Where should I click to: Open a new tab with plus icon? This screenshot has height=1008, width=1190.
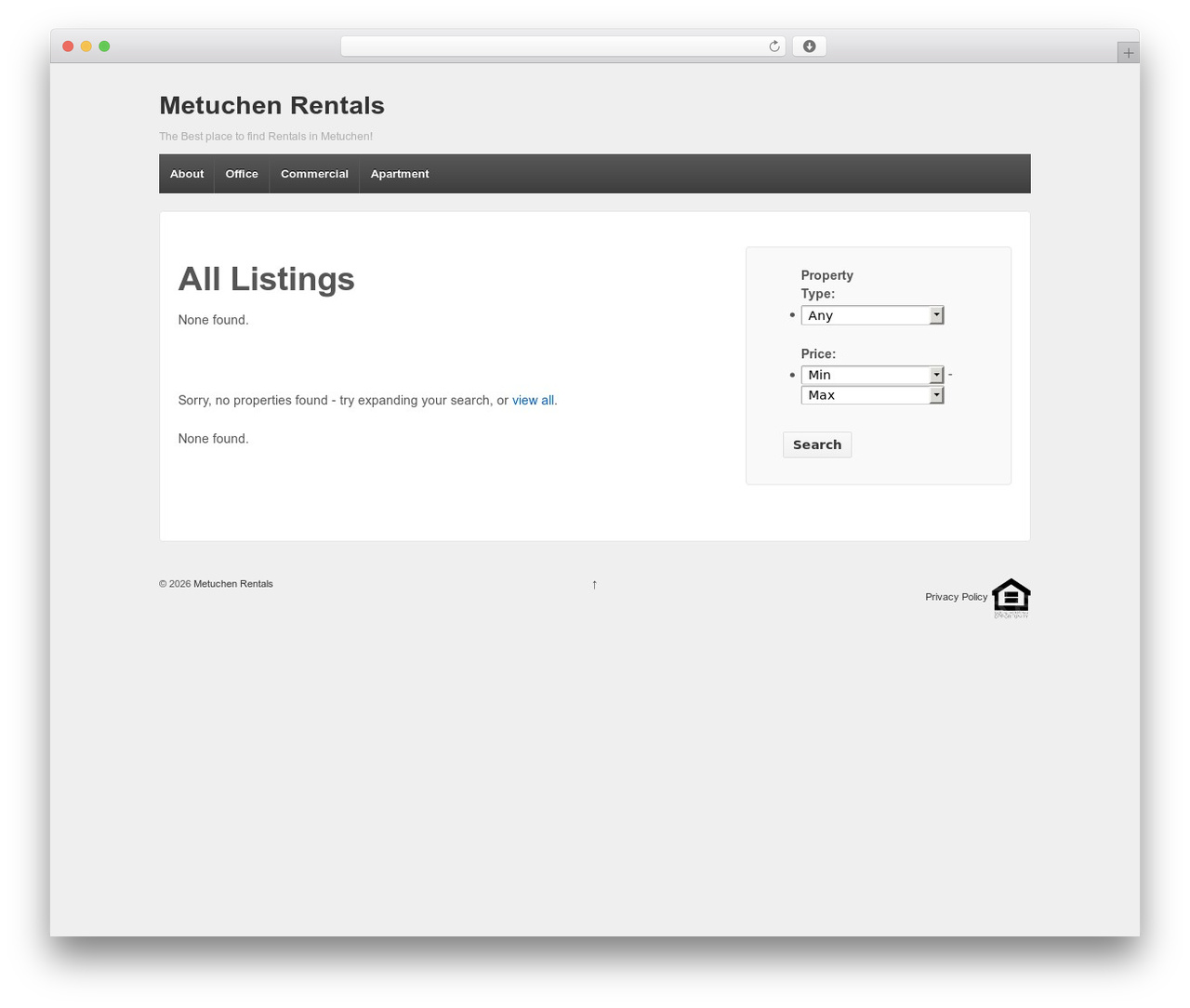point(1128,53)
